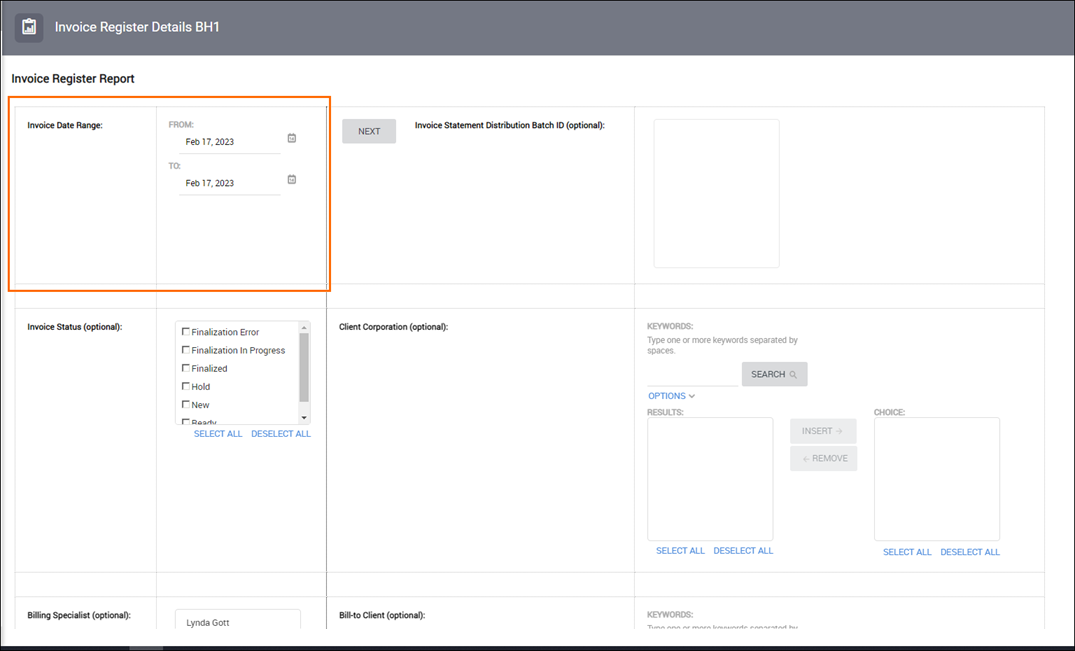
Task: Click the status list scroll-up arrow
Action: click(x=304, y=328)
